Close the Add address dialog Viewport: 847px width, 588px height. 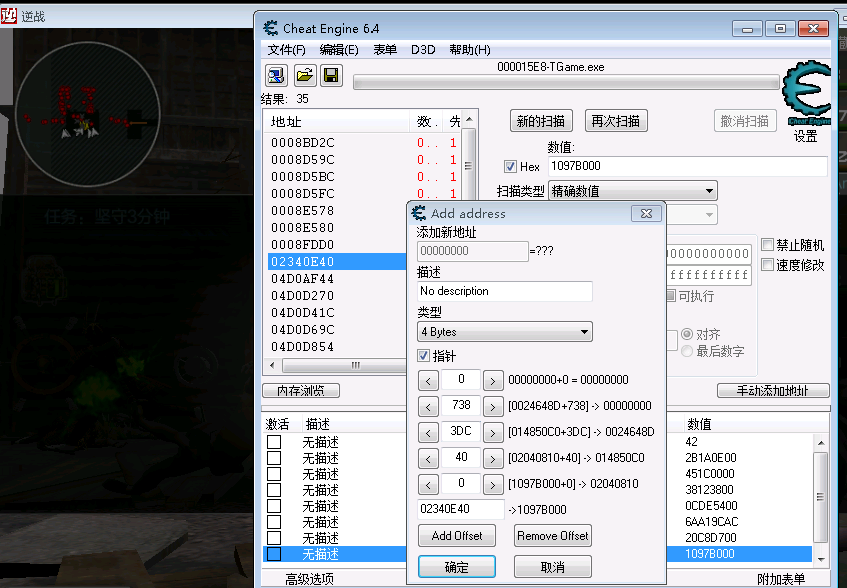[646, 213]
